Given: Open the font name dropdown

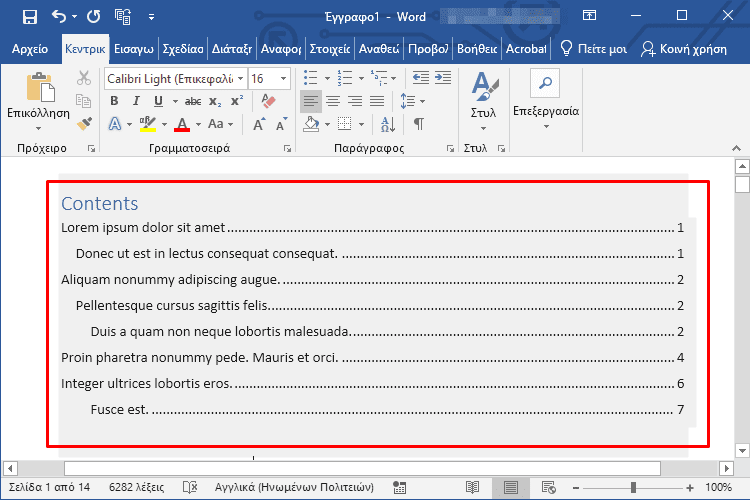Looking at the screenshot, I should click(x=241, y=78).
